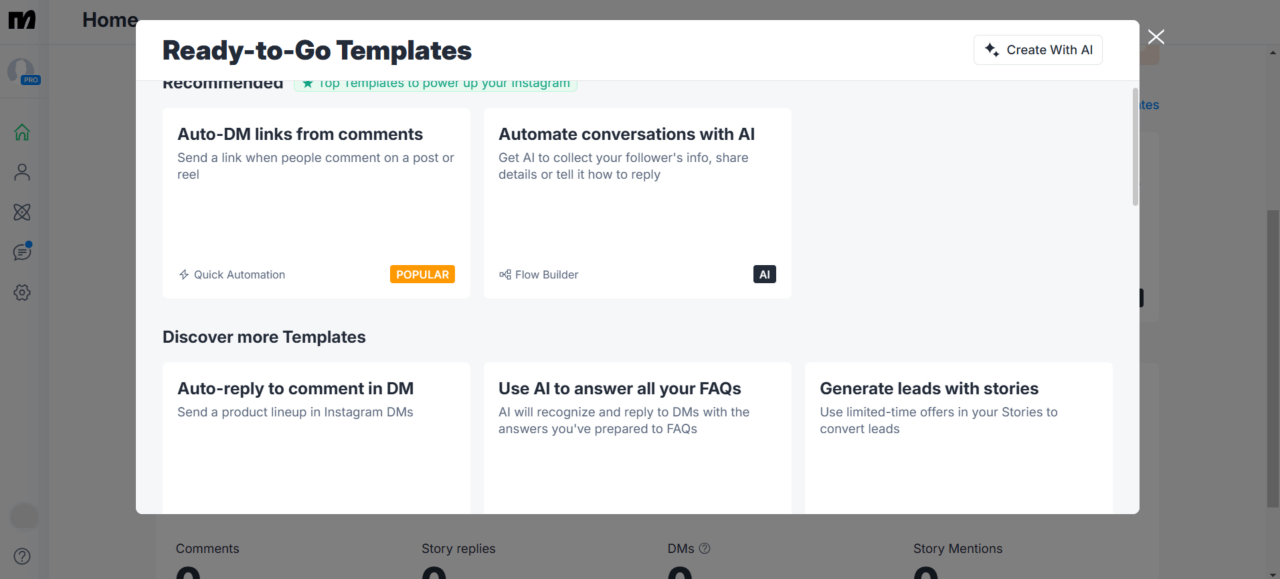Click the Flow Builder icon on the AI card

[x=505, y=274]
